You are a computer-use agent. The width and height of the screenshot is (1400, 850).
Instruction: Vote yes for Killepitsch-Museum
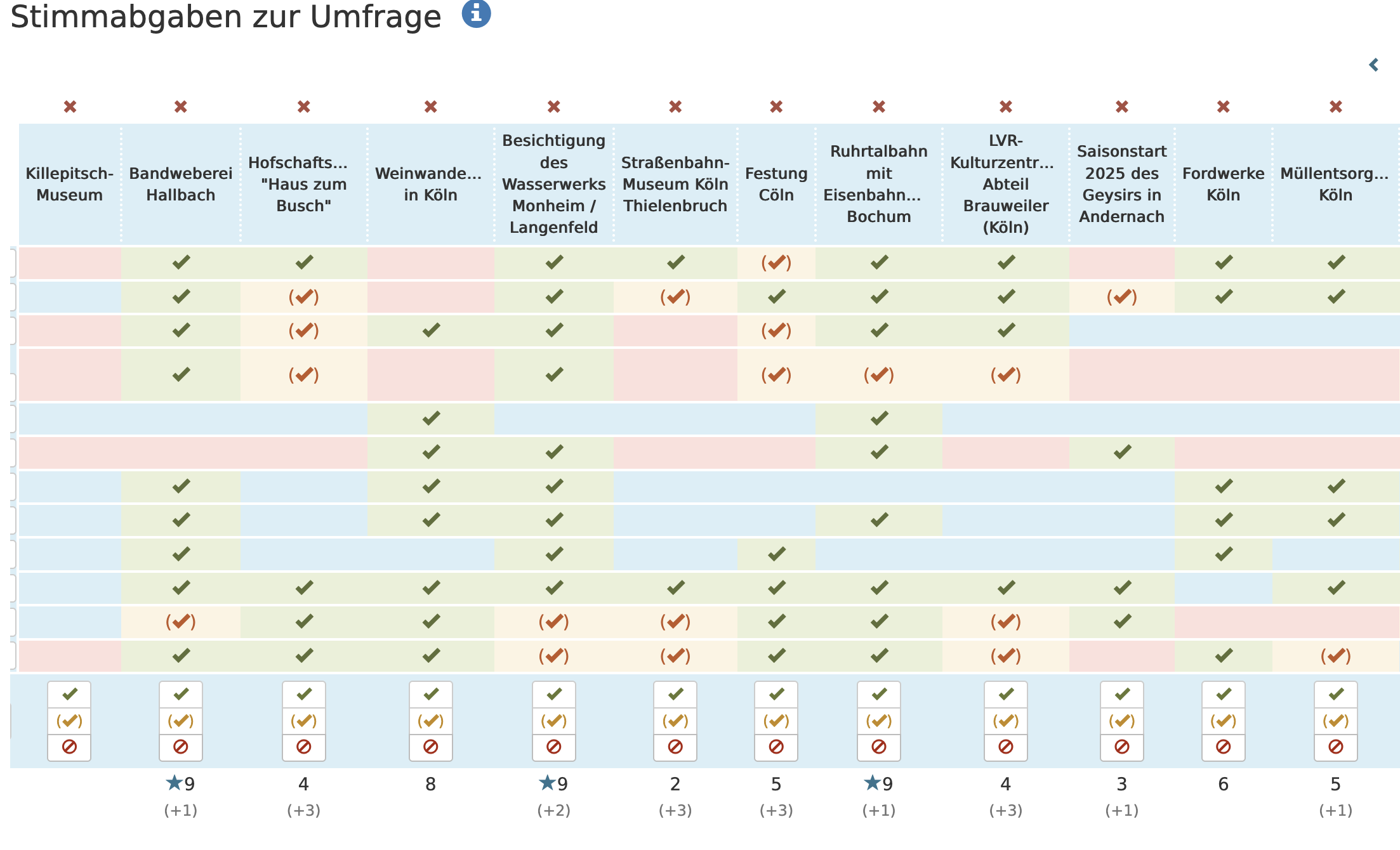tap(69, 695)
